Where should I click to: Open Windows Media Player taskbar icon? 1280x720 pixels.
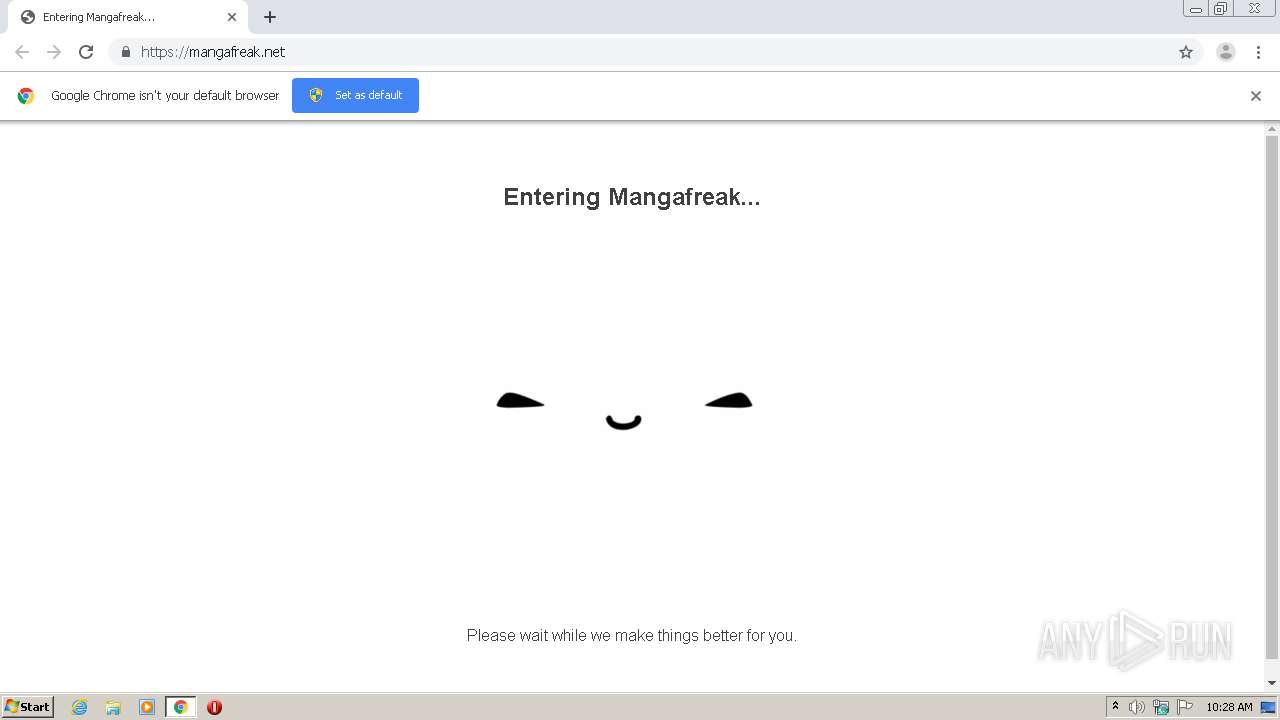pos(147,707)
